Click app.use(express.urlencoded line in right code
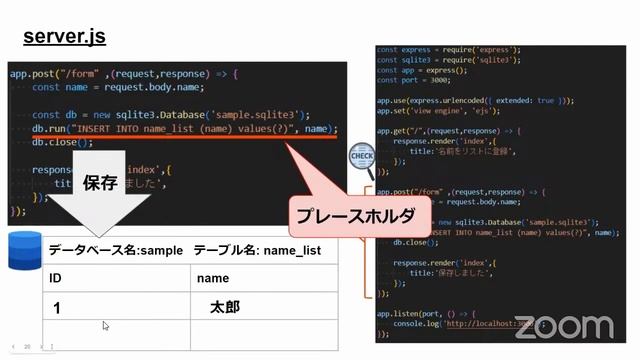 475,101
